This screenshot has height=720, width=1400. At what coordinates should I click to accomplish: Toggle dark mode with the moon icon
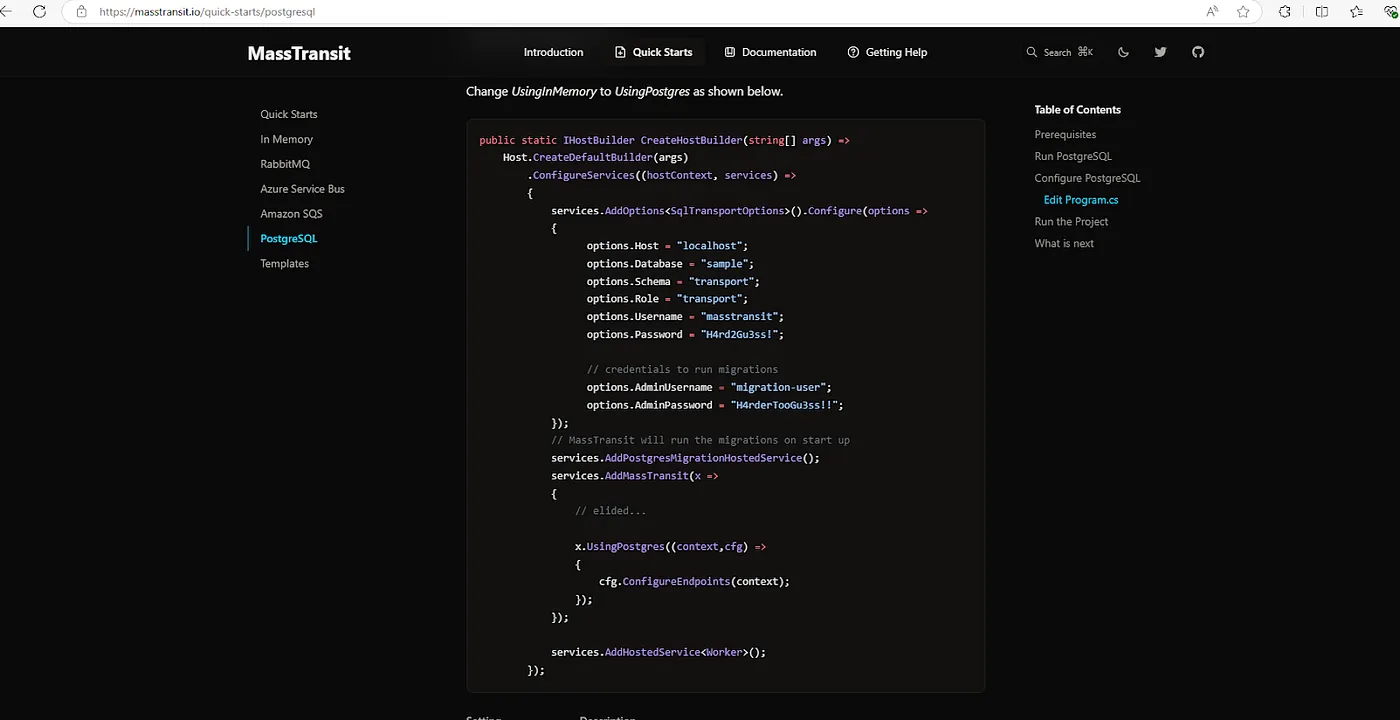1123,52
